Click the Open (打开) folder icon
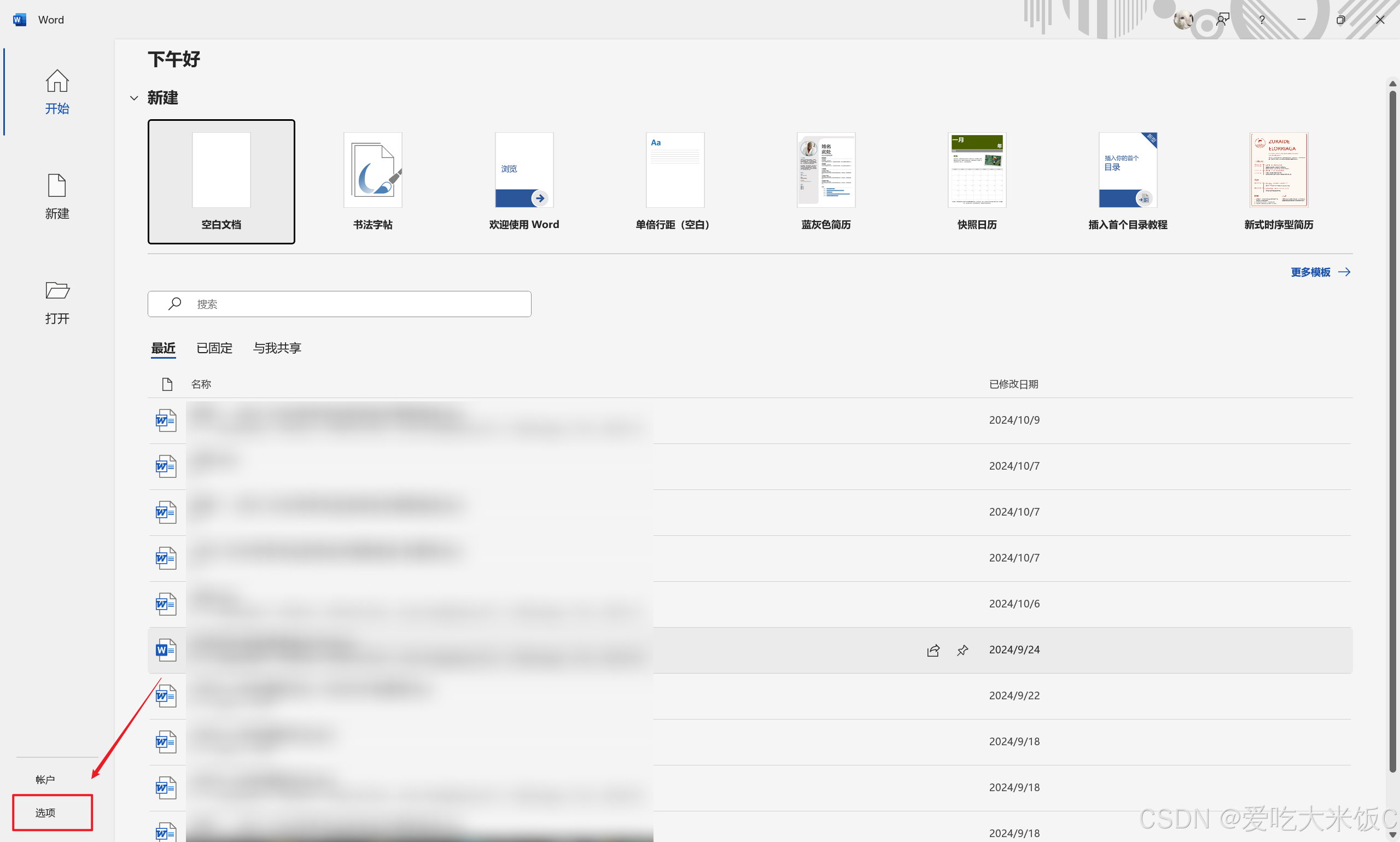 57,291
